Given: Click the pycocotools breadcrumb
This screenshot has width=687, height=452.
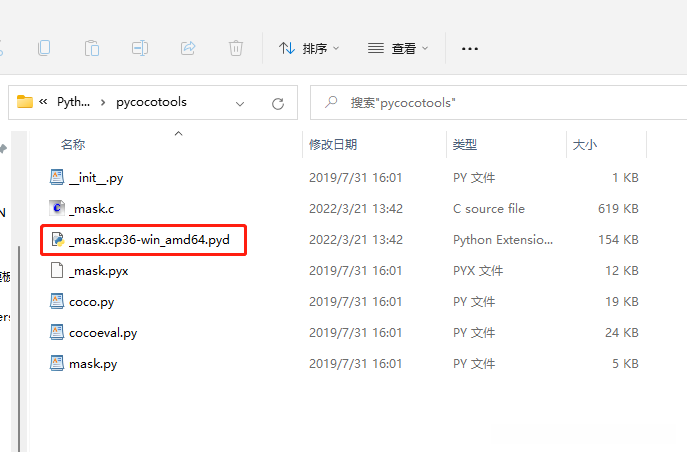Looking at the screenshot, I should pos(151,102).
